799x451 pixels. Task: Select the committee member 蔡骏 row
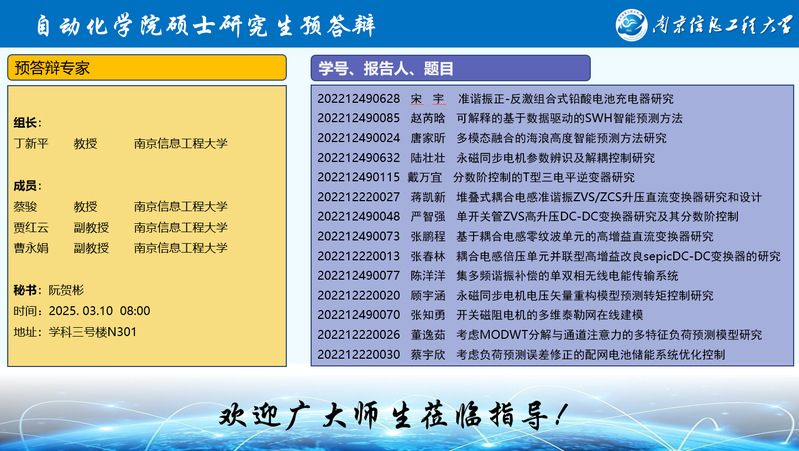pos(120,207)
